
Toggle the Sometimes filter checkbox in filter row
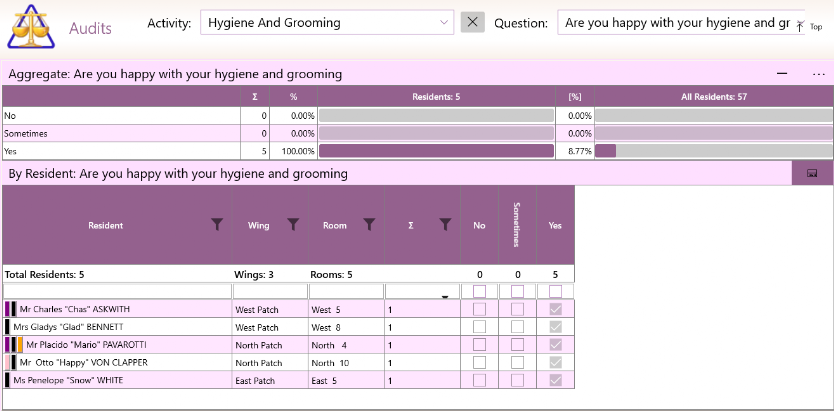tap(518, 291)
